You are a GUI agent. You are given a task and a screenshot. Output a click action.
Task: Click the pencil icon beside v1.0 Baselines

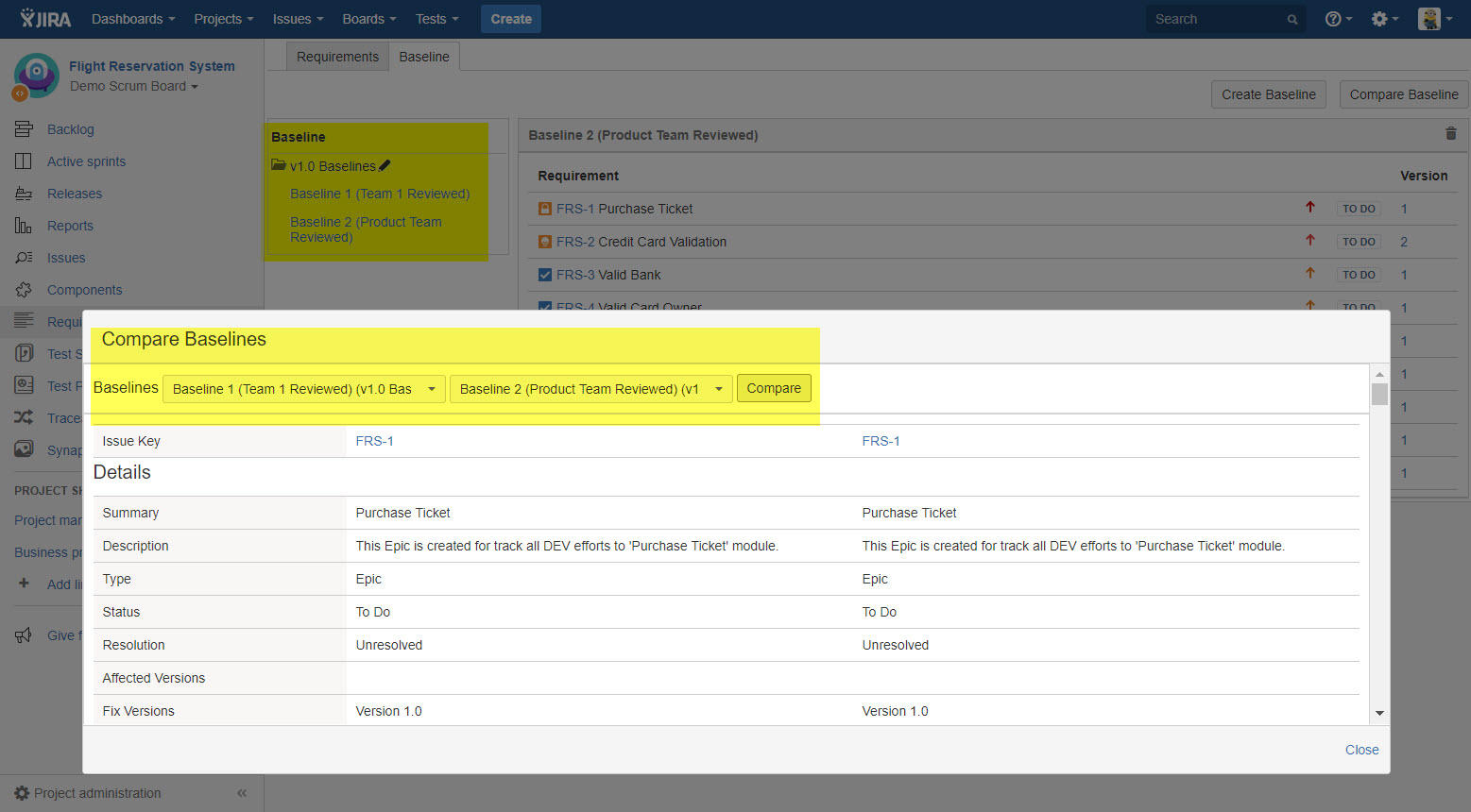(385, 165)
